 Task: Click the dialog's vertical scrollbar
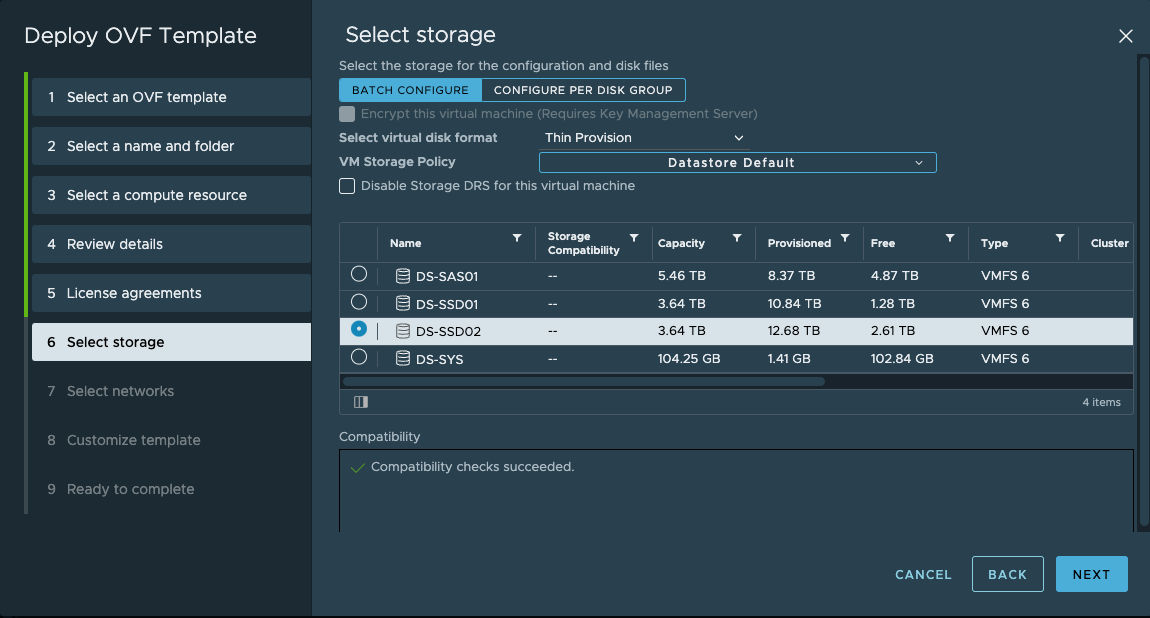(1144, 291)
